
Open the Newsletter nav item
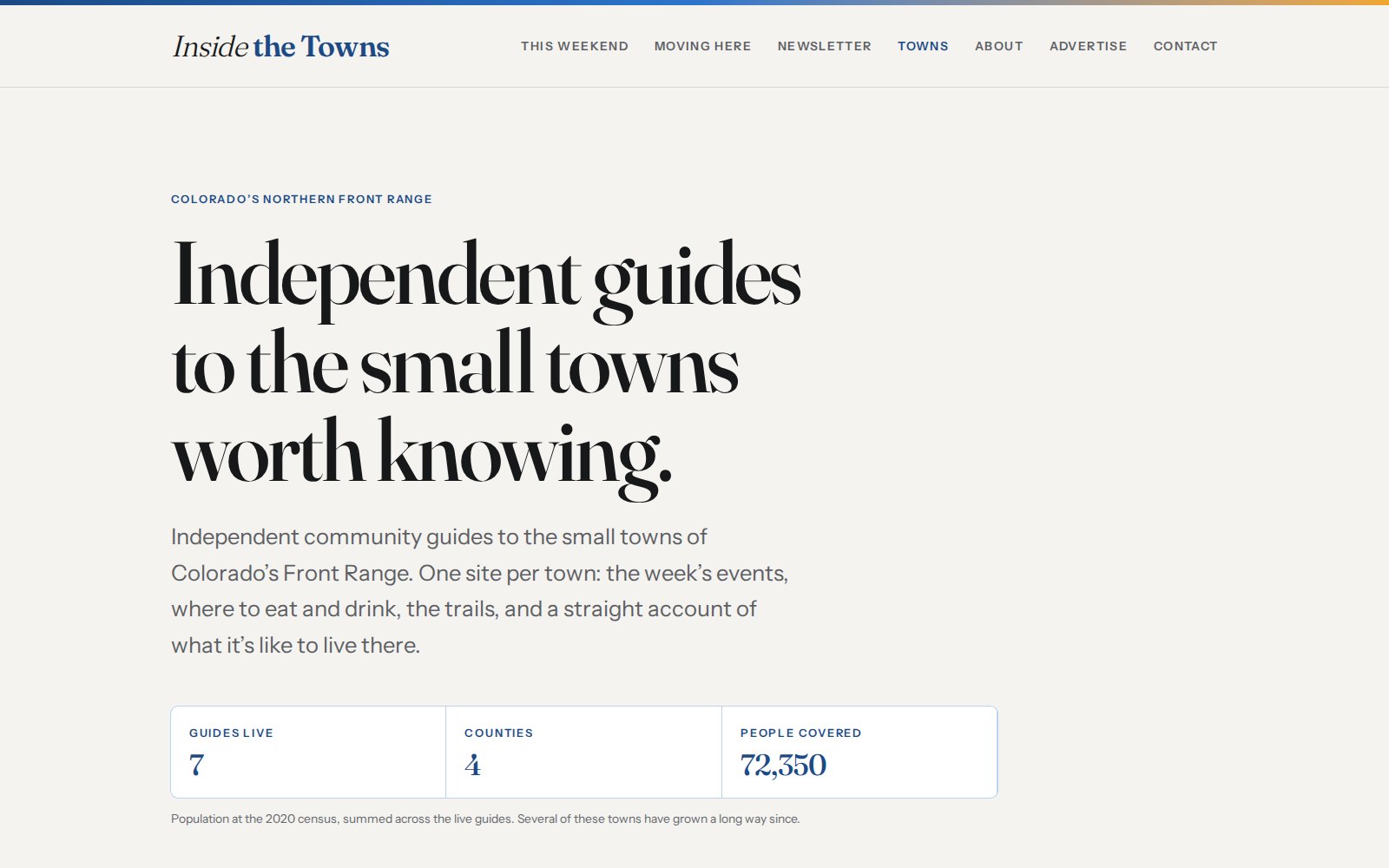(x=824, y=46)
